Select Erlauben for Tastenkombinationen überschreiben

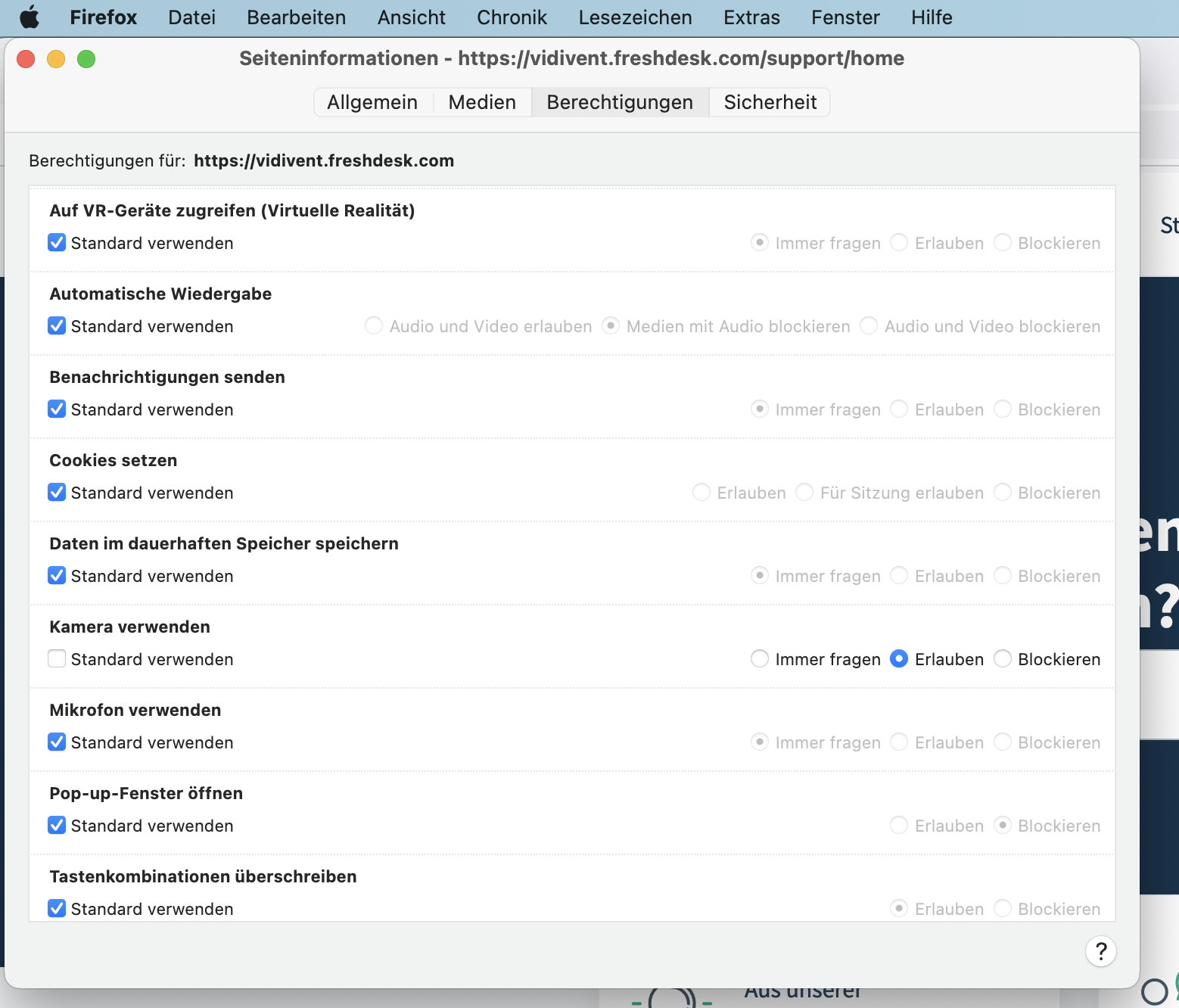click(899, 908)
